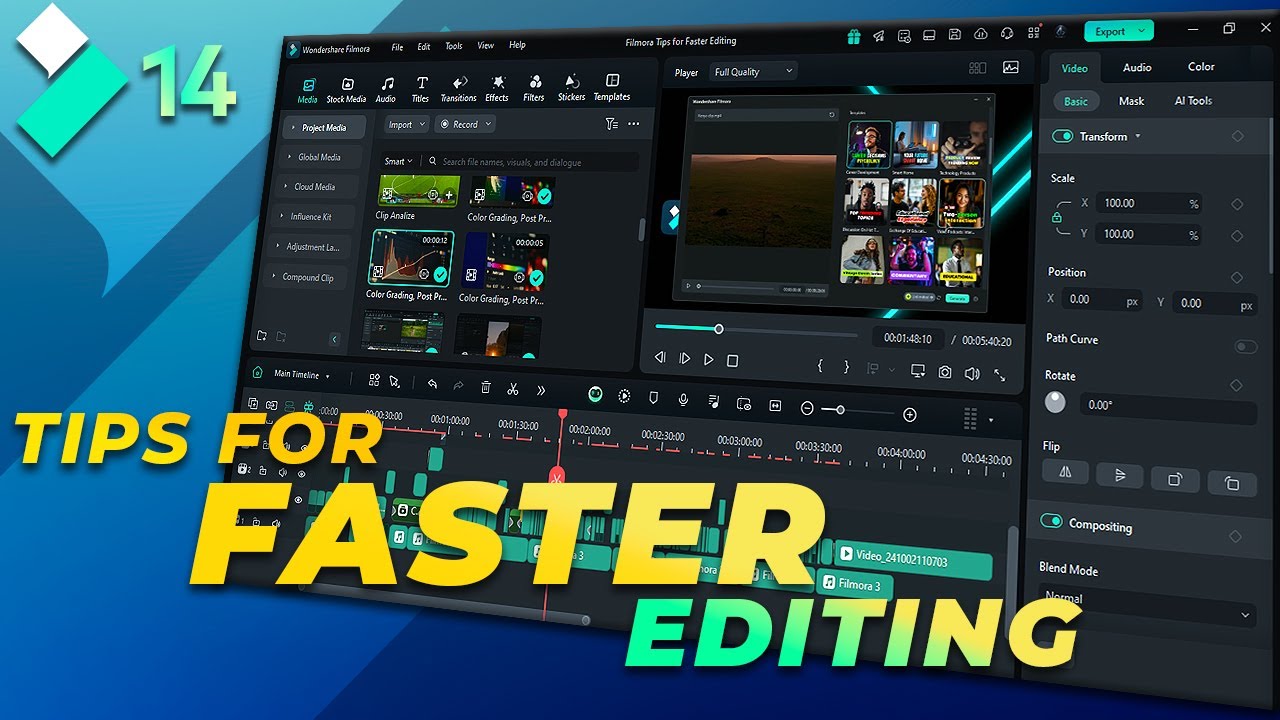Expand more timeline tools double chevron
1280x720 pixels.
(541, 390)
